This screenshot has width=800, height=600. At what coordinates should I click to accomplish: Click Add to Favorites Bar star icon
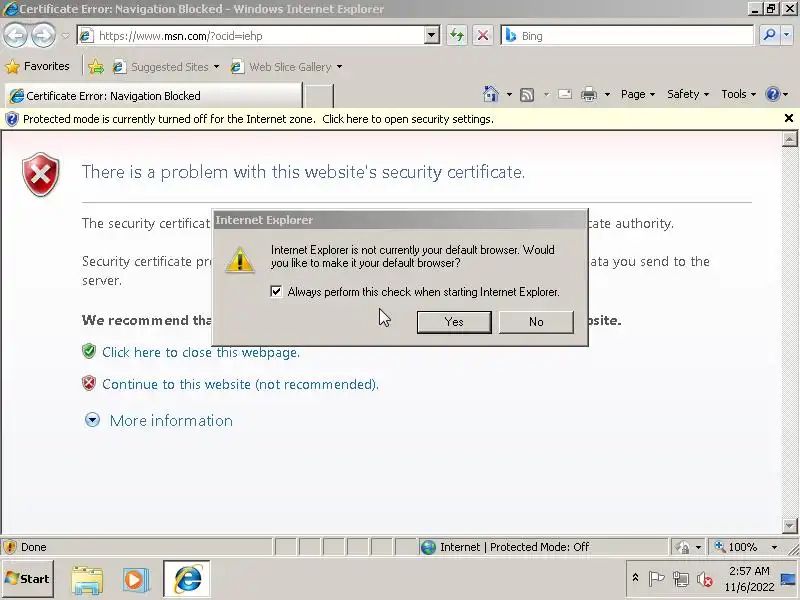click(x=95, y=67)
